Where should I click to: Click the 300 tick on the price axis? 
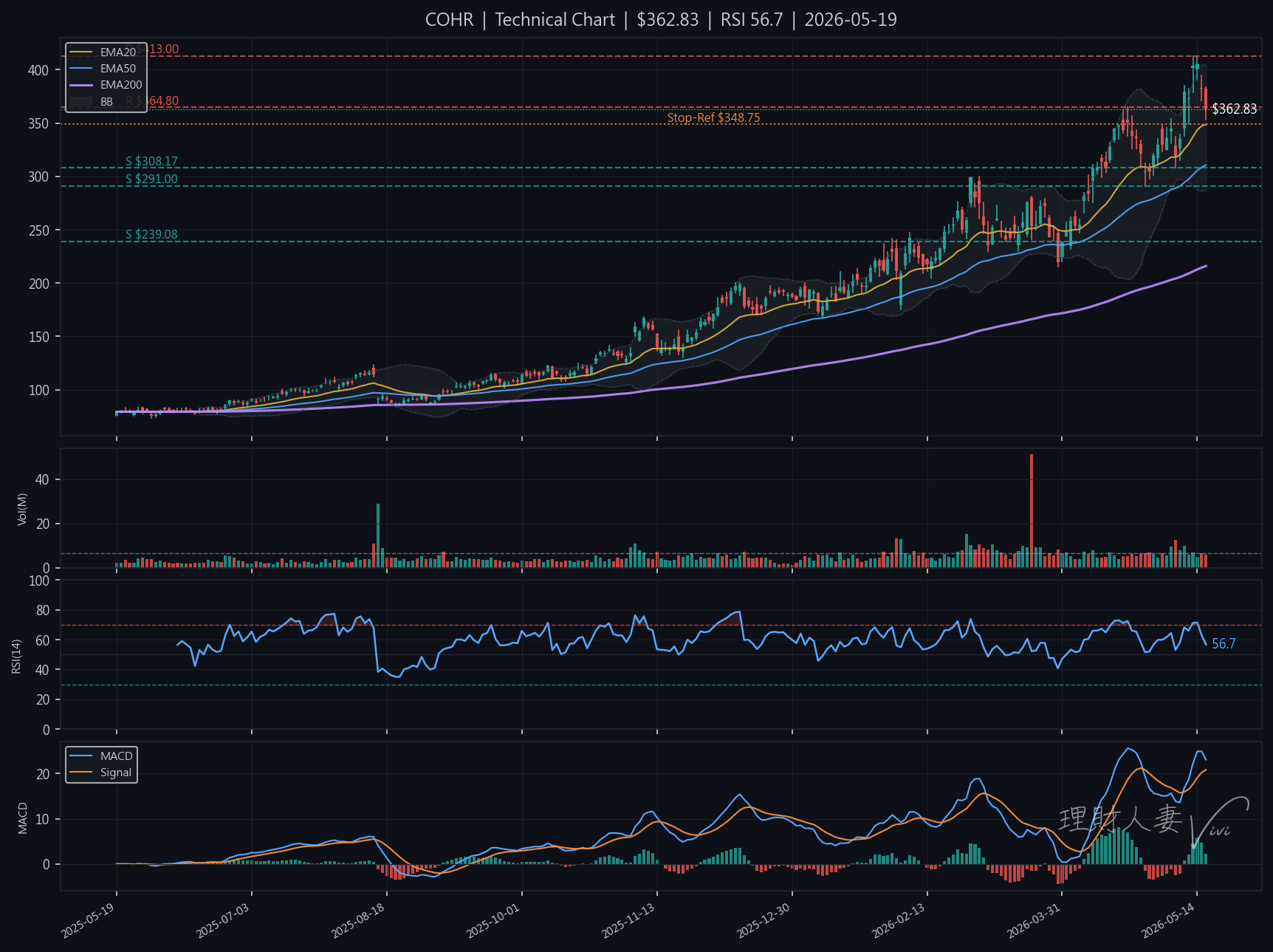38,177
